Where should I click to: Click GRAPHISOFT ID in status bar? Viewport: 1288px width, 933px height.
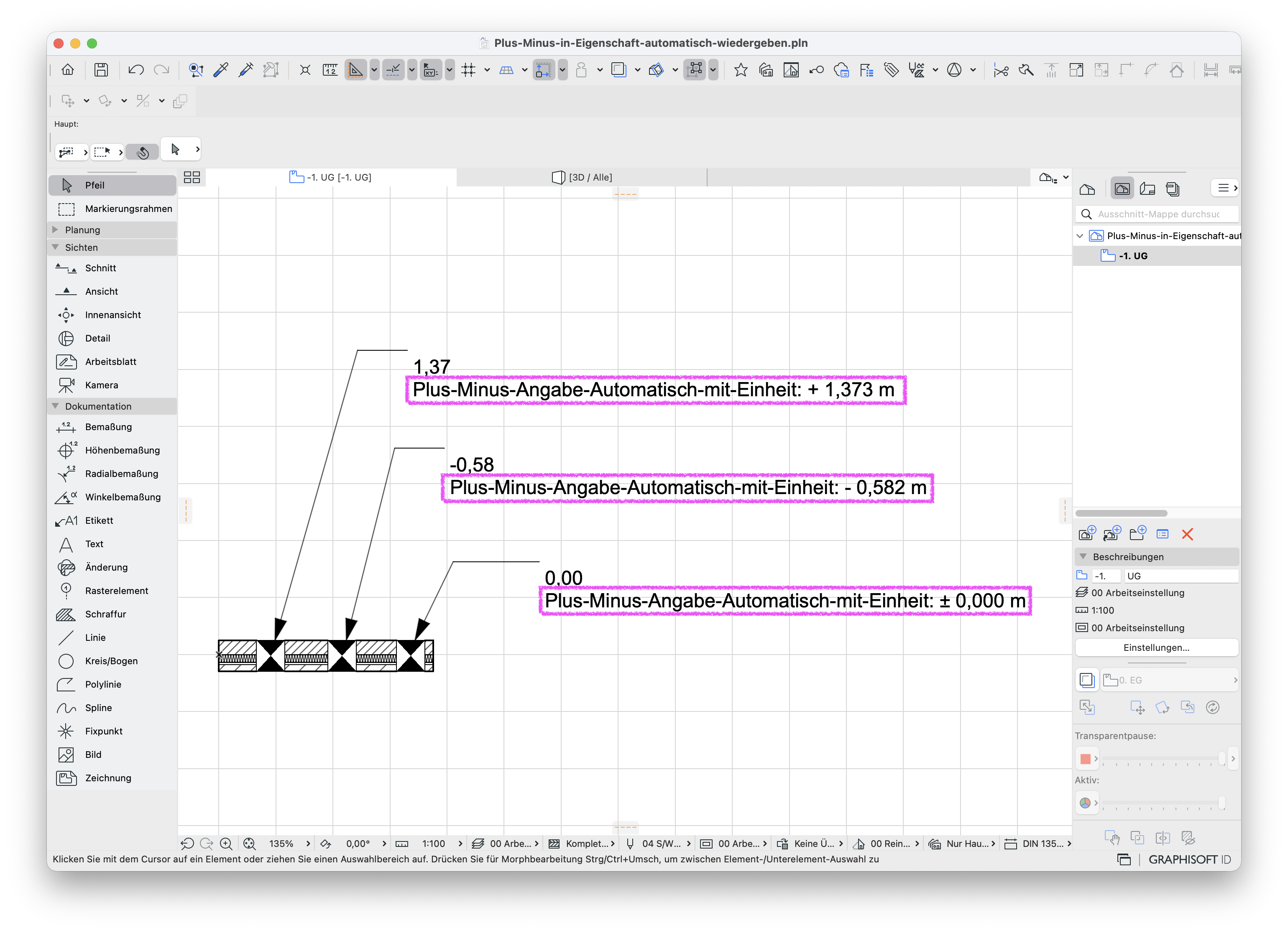pos(1189,859)
